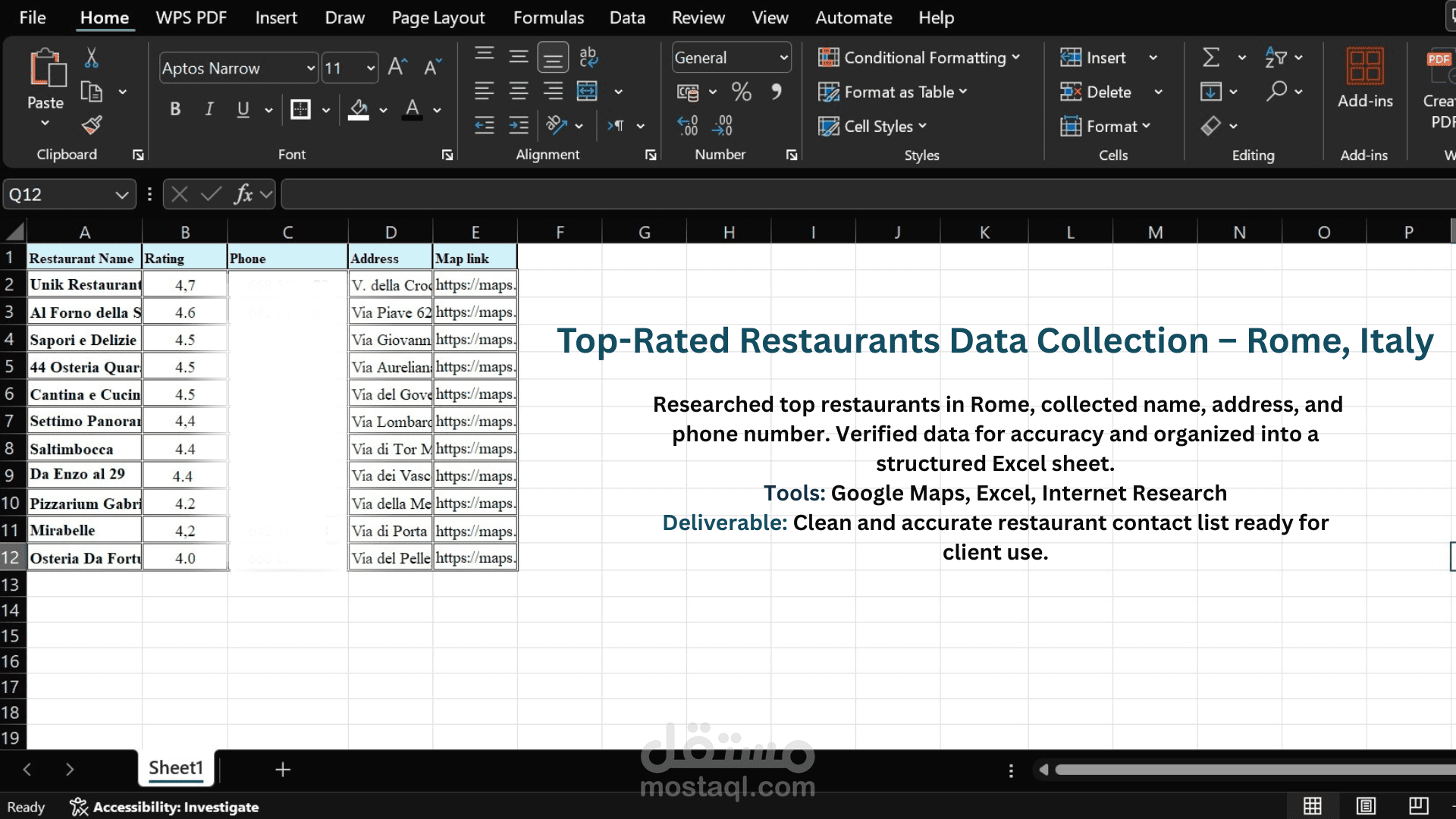Expand the Name Box dropdown arrow
Viewport: 1456px width, 819px height.
[x=121, y=195]
